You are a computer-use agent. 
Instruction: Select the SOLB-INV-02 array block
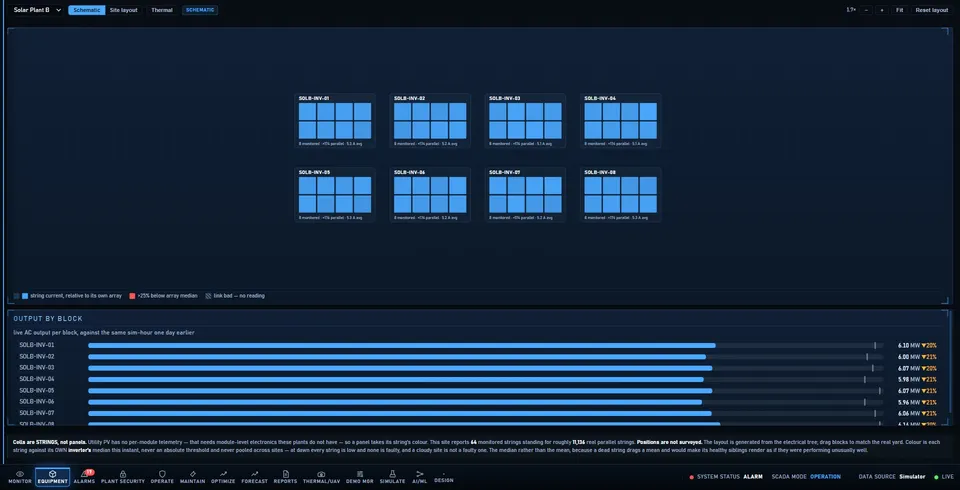point(430,121)
